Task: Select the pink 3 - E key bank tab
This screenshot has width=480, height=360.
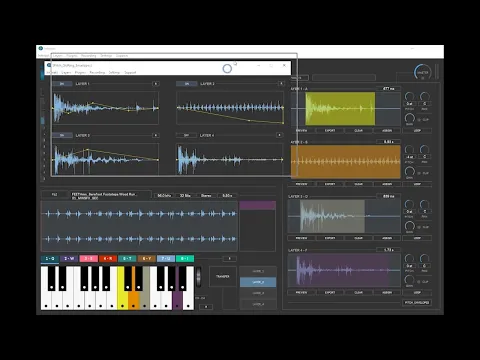Action: click(88, 259)
